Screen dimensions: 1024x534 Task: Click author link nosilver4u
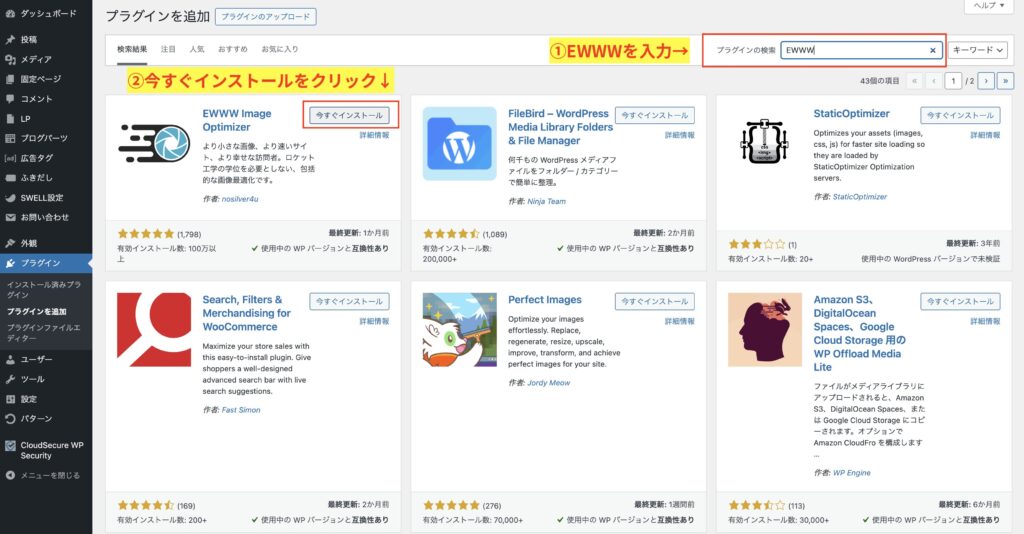(x=241, y=199)
